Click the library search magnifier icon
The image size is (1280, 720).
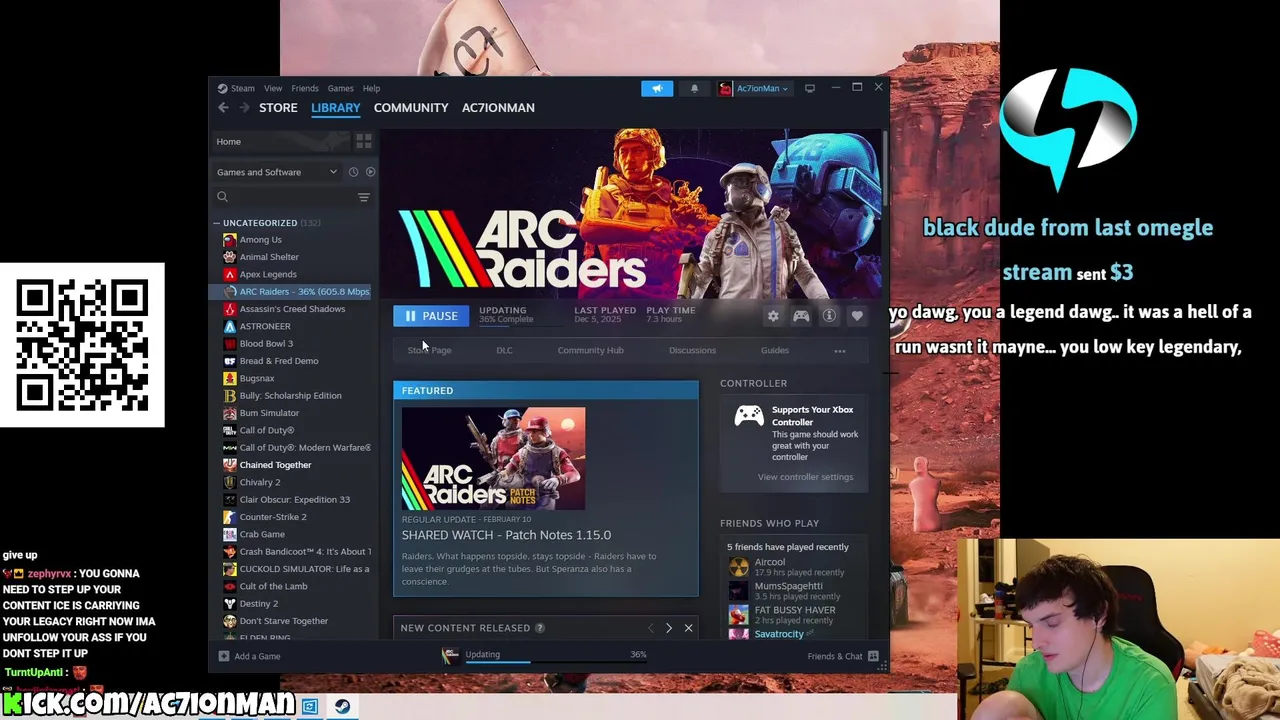coord(223,197)
